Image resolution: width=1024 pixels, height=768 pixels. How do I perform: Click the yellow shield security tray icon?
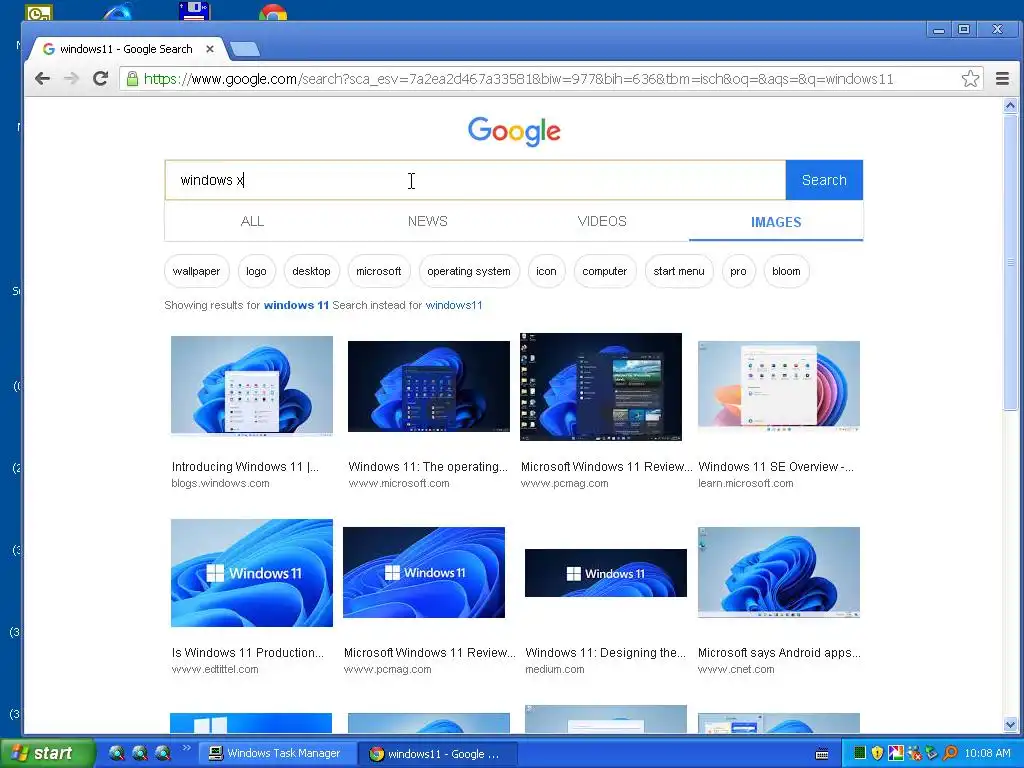point(877,753)
